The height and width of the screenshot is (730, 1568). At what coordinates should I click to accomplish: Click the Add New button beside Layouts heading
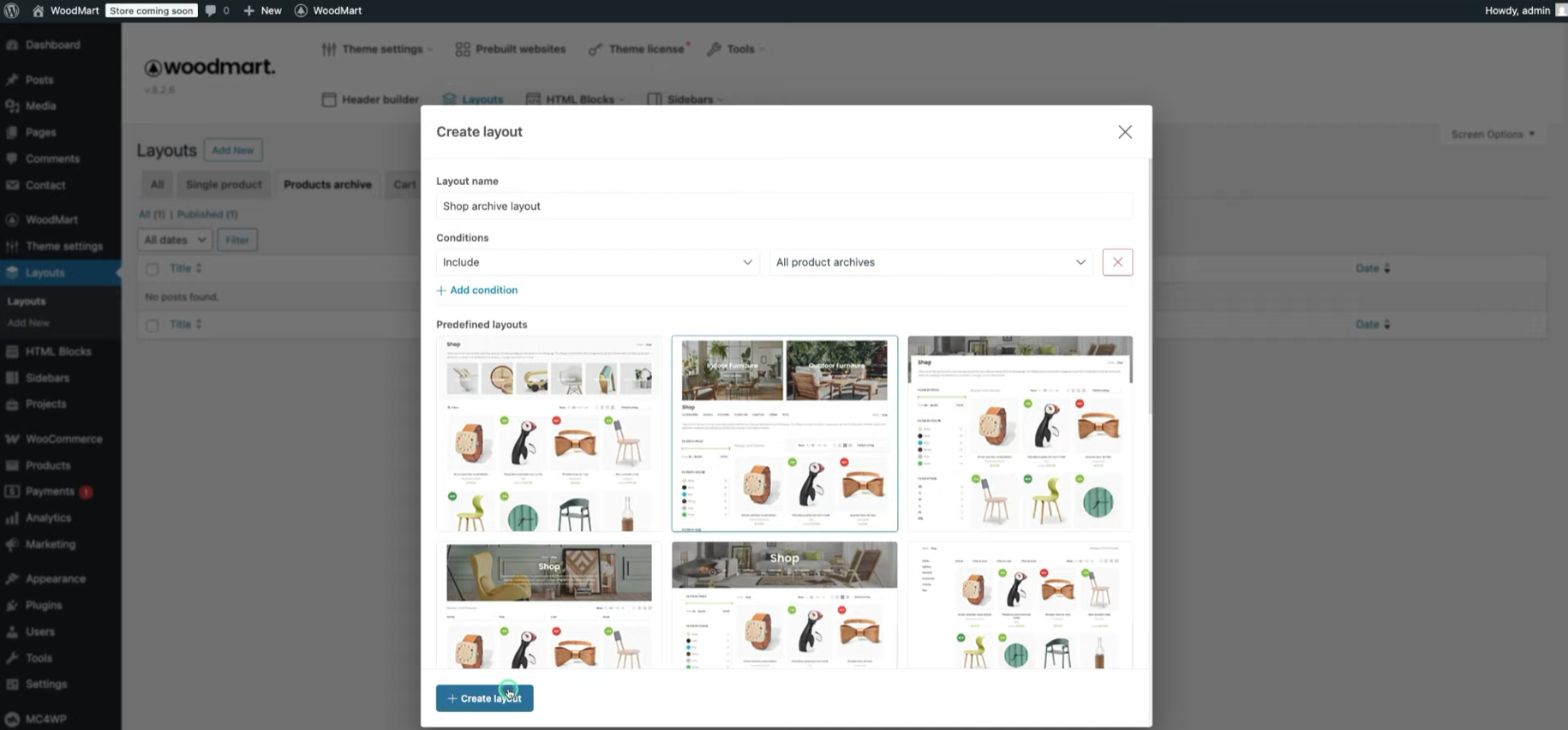[233, 150]
